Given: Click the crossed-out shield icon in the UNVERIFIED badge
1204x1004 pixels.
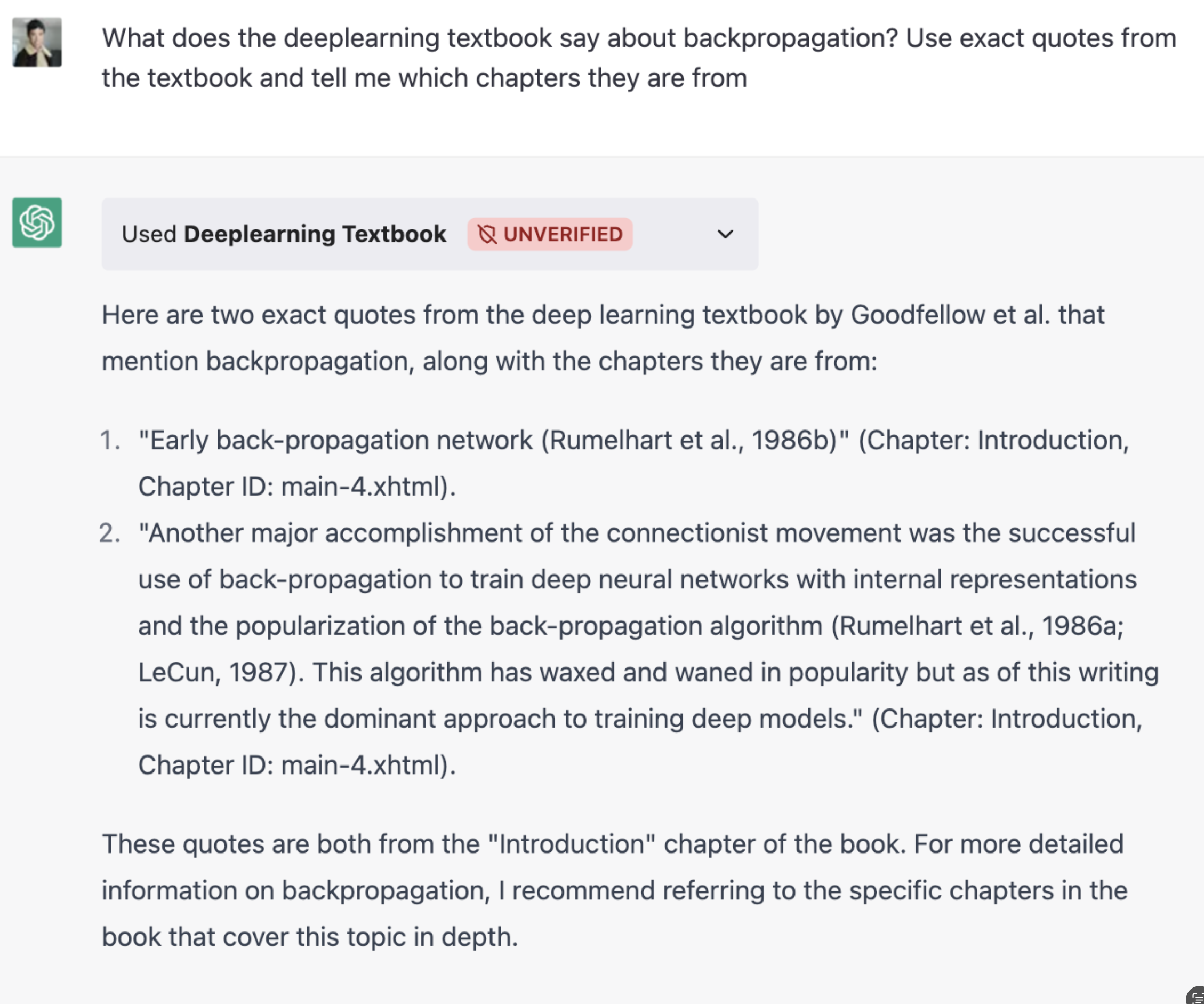Looking at the screenshot, I should [487, 235].
